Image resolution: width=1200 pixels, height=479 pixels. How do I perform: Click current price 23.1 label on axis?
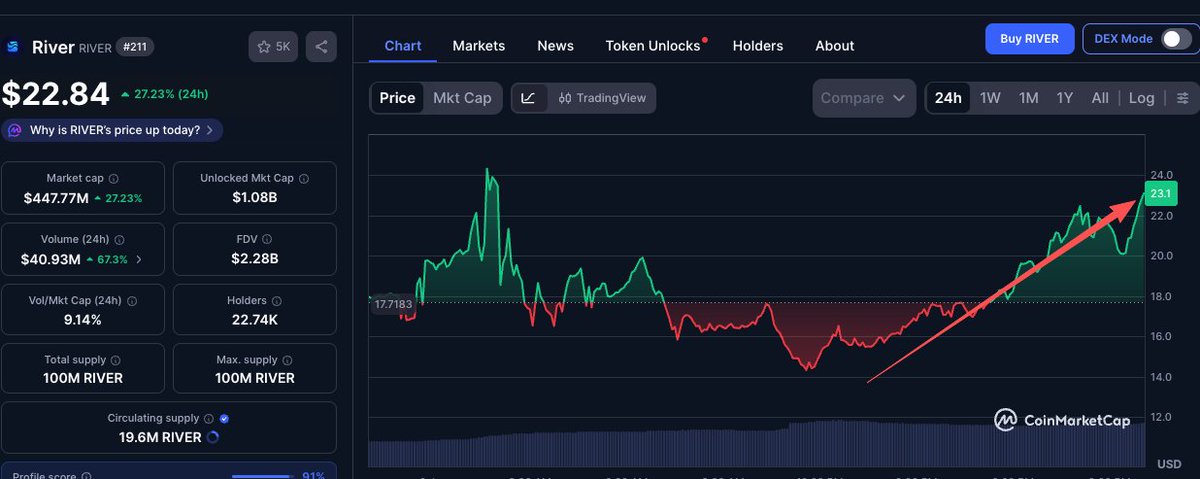(x=1160, y=192)
